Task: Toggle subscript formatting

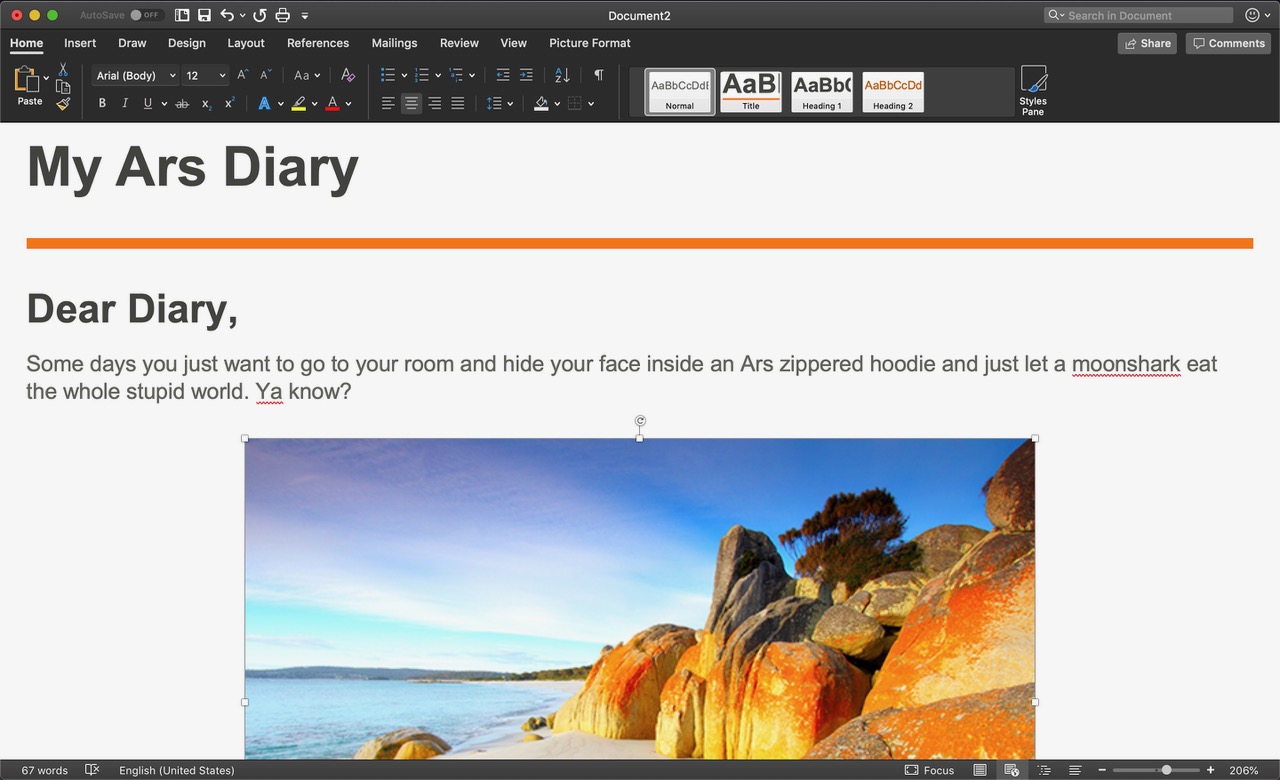Action: (206, 103)
